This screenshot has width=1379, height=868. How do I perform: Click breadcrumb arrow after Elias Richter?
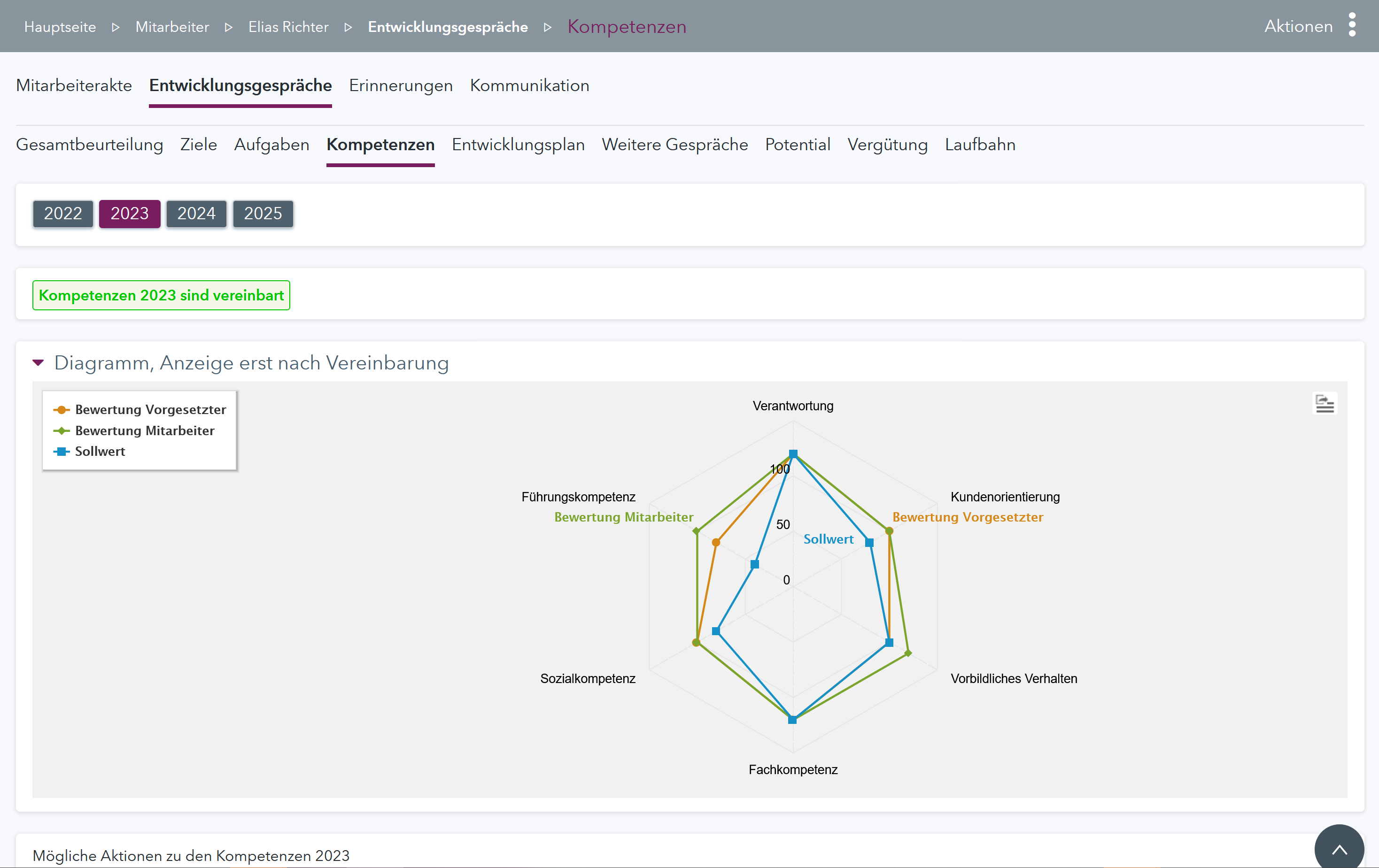pyautogui.click(x=348, y=27)
